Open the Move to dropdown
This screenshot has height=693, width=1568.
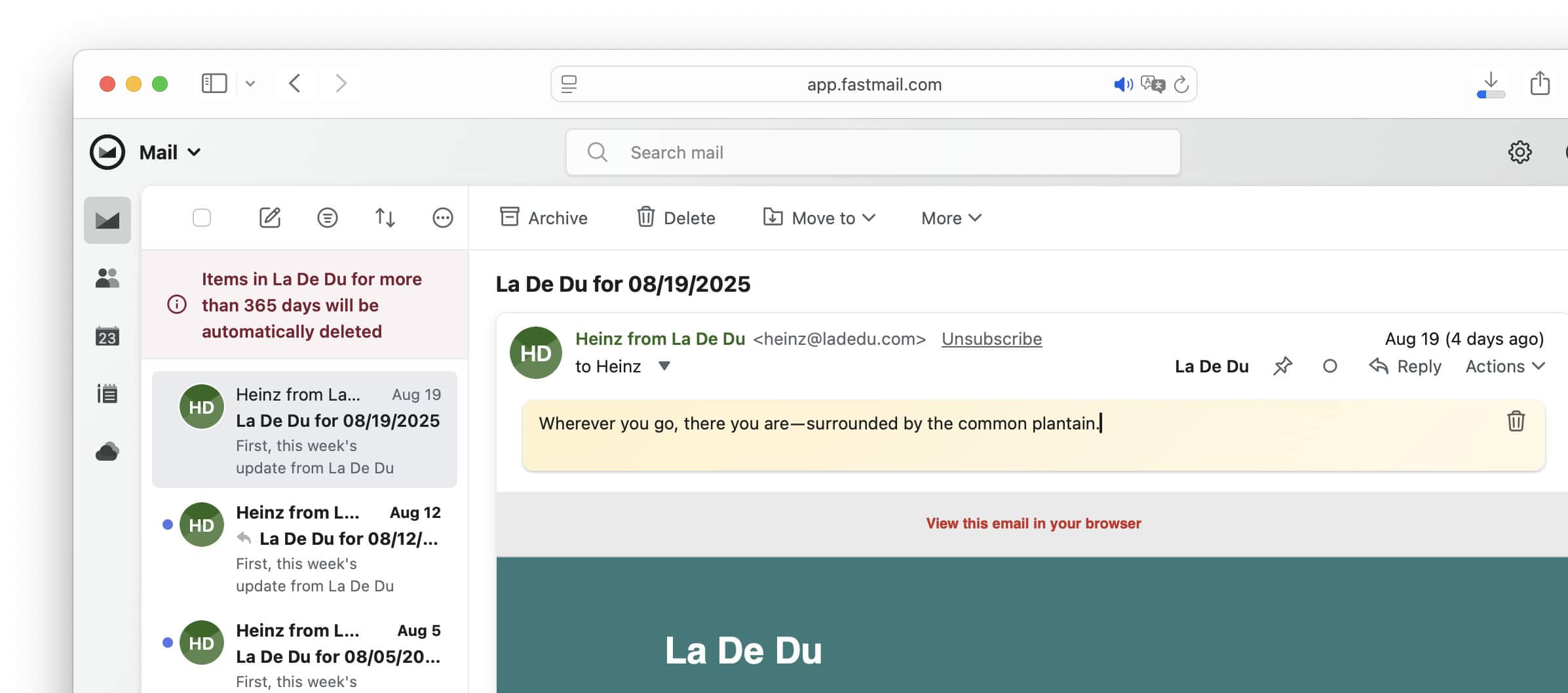(819, 218)
